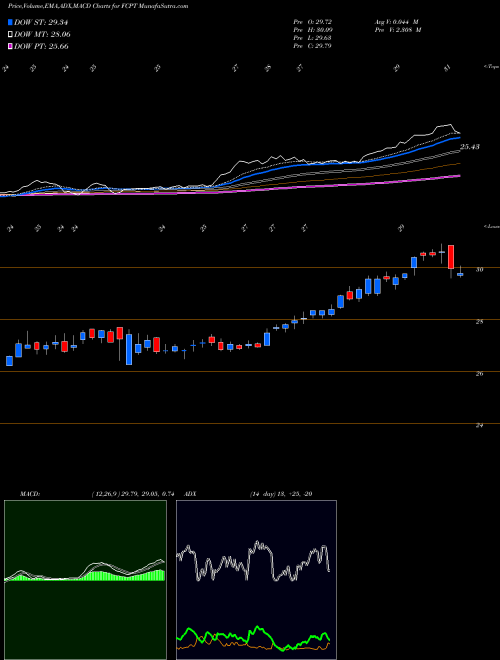Viewport: 500px width, 660px height.
Task: Click the 'Pre C: 29.79' value
Action: click(x=312, y=46)
